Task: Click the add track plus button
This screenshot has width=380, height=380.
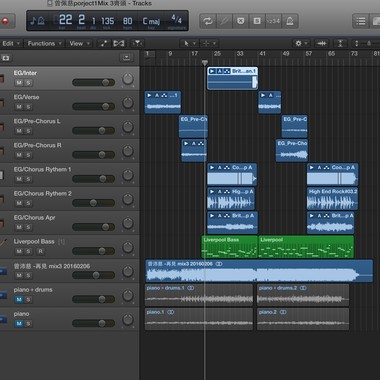Action: pos(5,58)
